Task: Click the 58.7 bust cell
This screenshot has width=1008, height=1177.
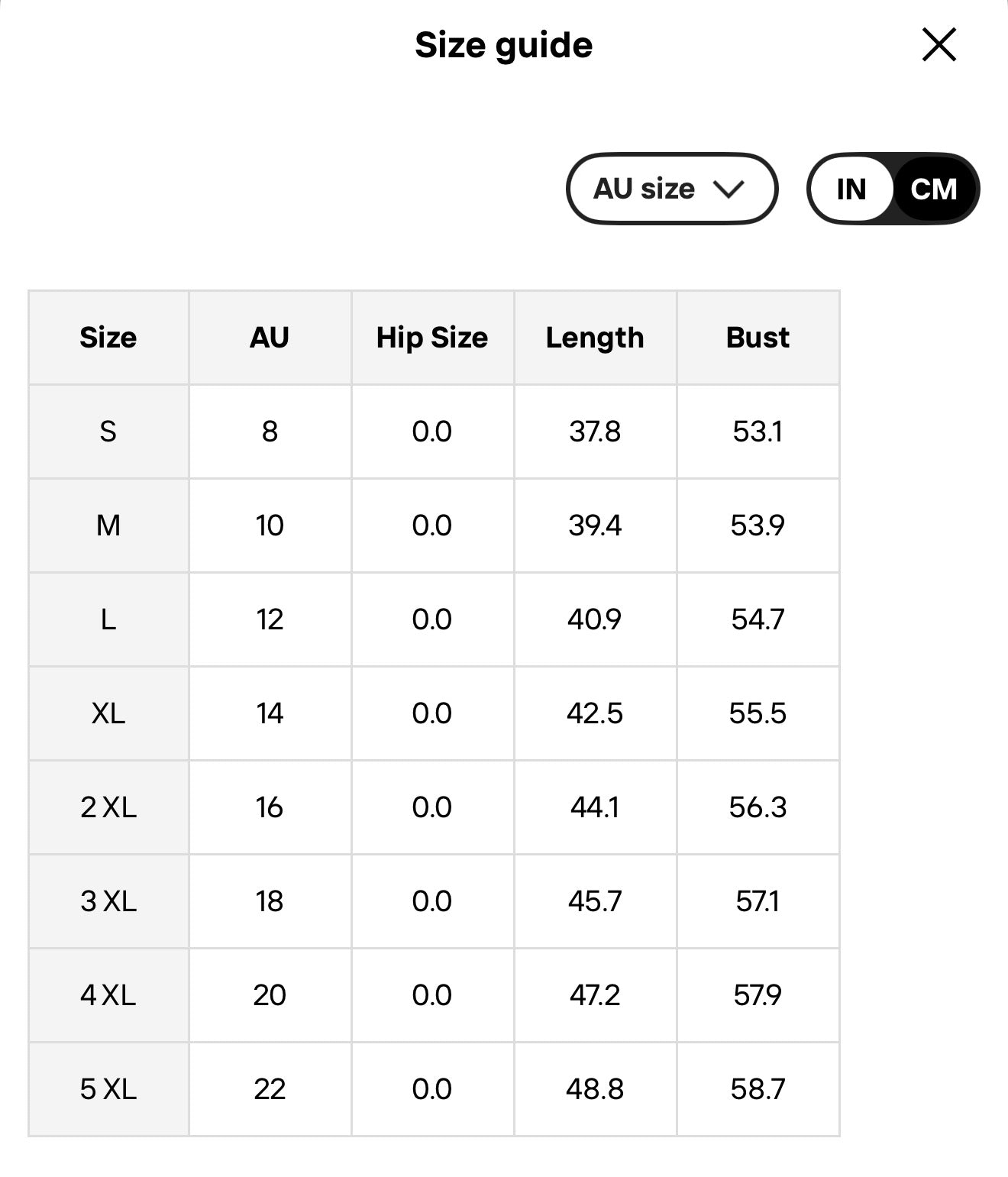Action: (758, 1089)
